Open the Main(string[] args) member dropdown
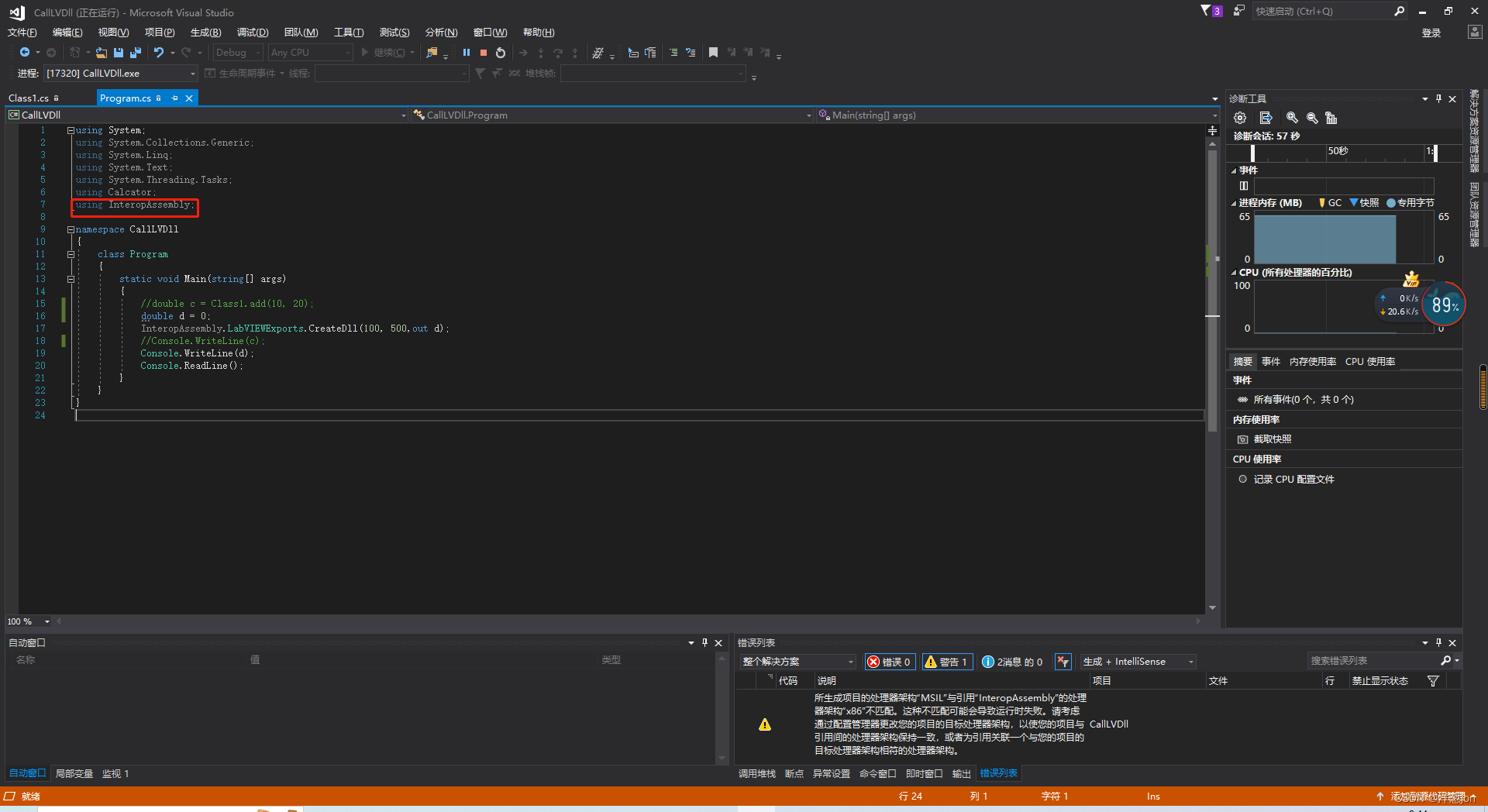 pos(1018,115)
